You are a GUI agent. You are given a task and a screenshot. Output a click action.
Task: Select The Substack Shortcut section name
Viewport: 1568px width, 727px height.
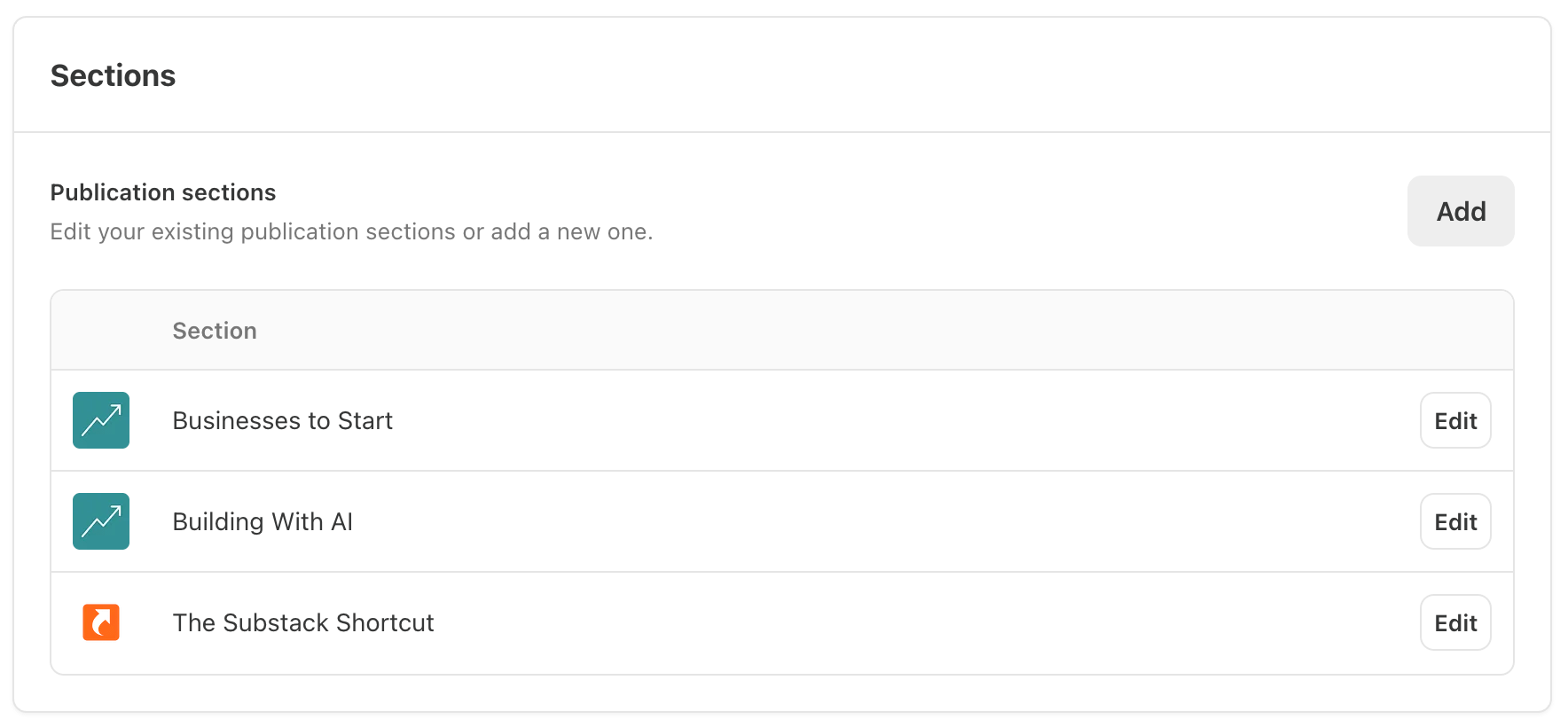[303, 622]
